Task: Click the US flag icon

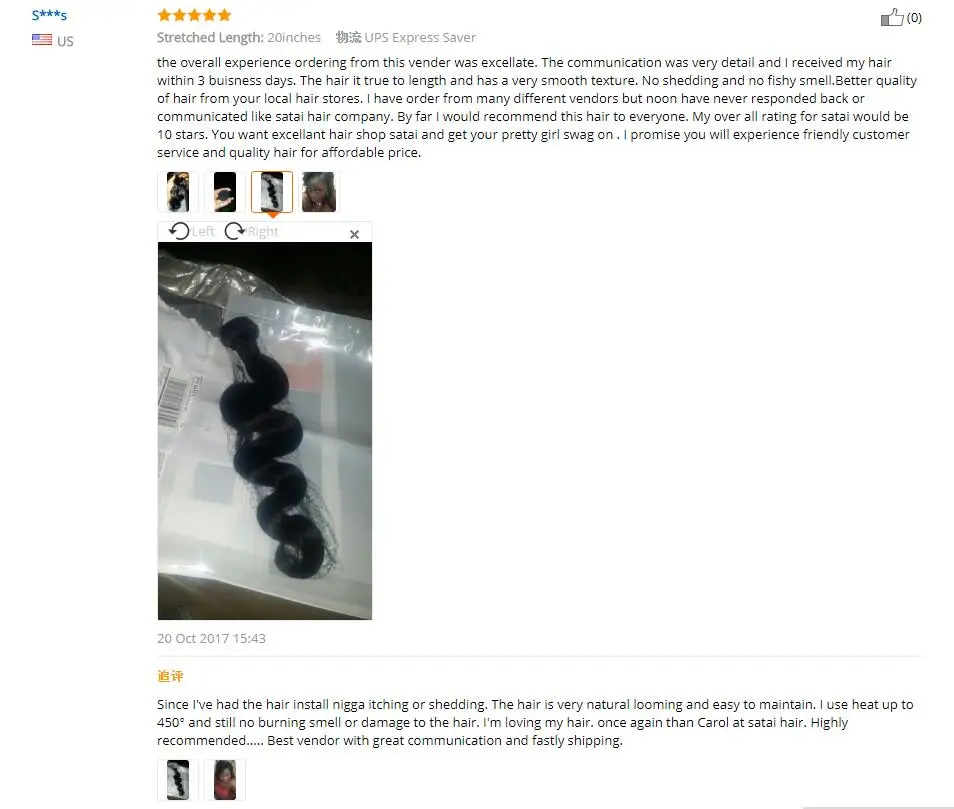Action: click(x=42, y=40)
